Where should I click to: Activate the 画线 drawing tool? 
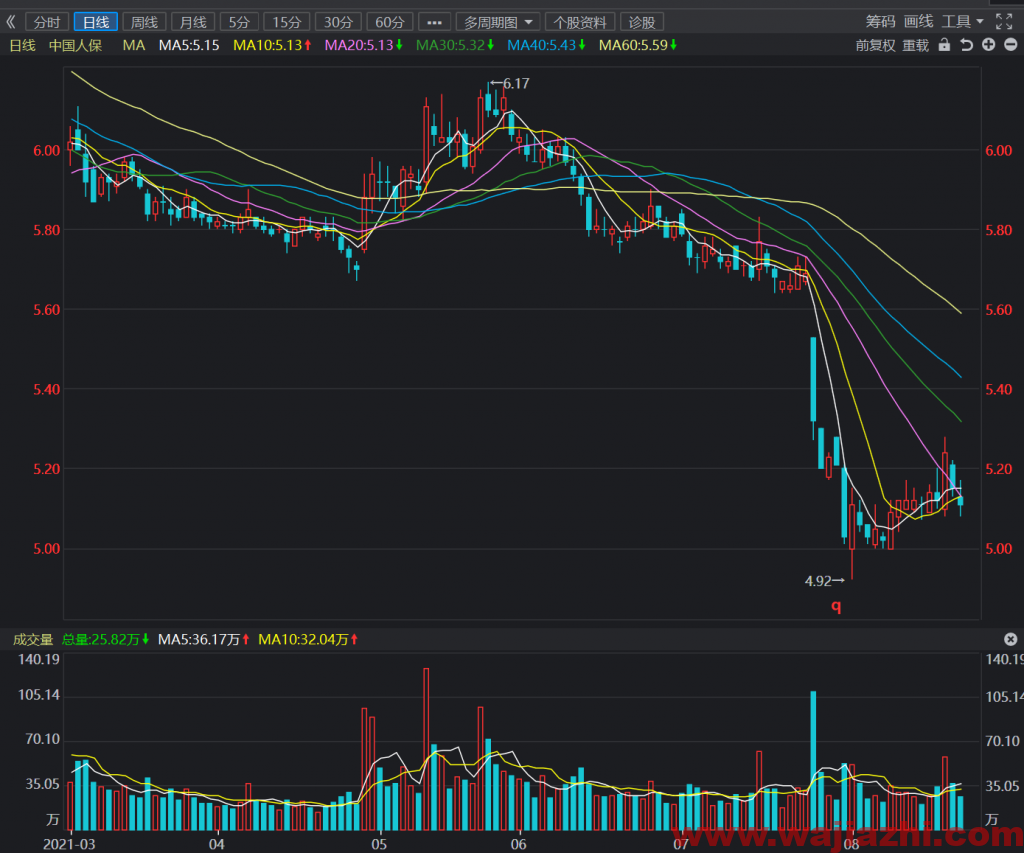click(918, 22)
